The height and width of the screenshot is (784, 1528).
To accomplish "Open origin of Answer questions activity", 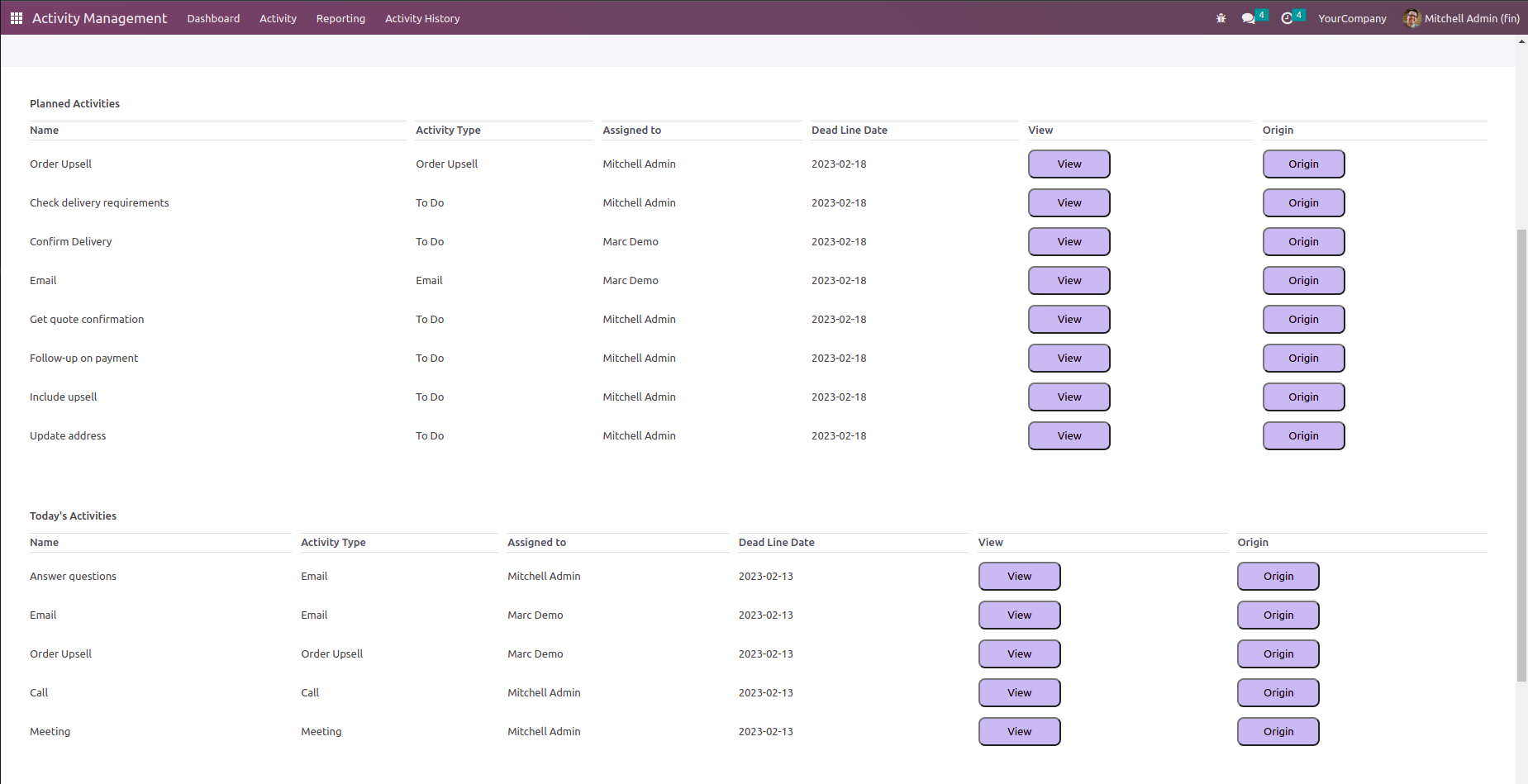I will click(1278, 576).
